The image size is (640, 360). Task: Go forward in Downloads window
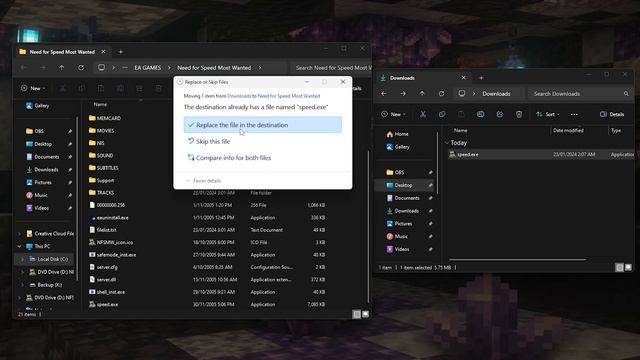click(x=403, y=93)
